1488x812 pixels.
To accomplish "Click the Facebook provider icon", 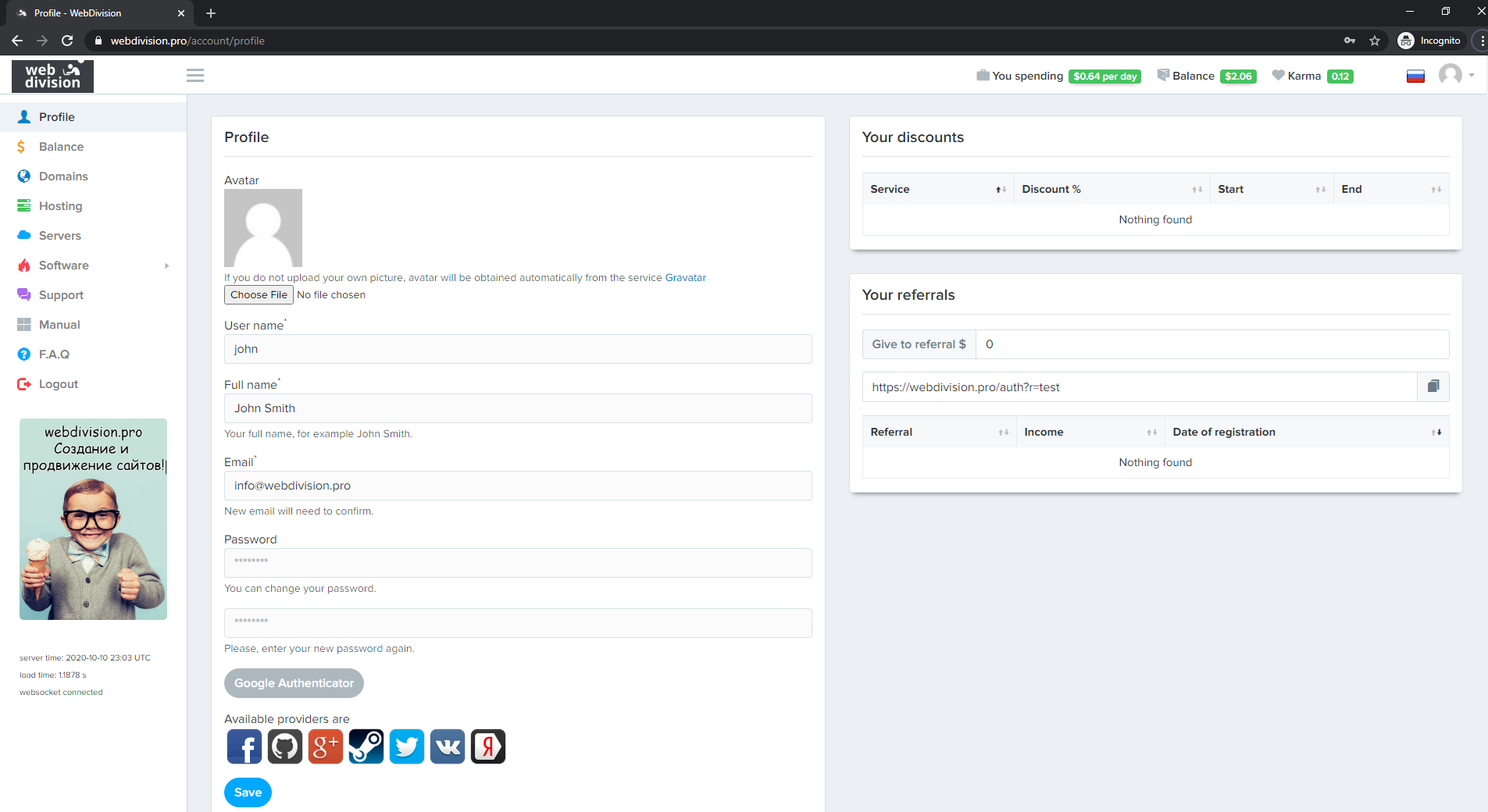I will pyautogui.click(x=244, y=746).
